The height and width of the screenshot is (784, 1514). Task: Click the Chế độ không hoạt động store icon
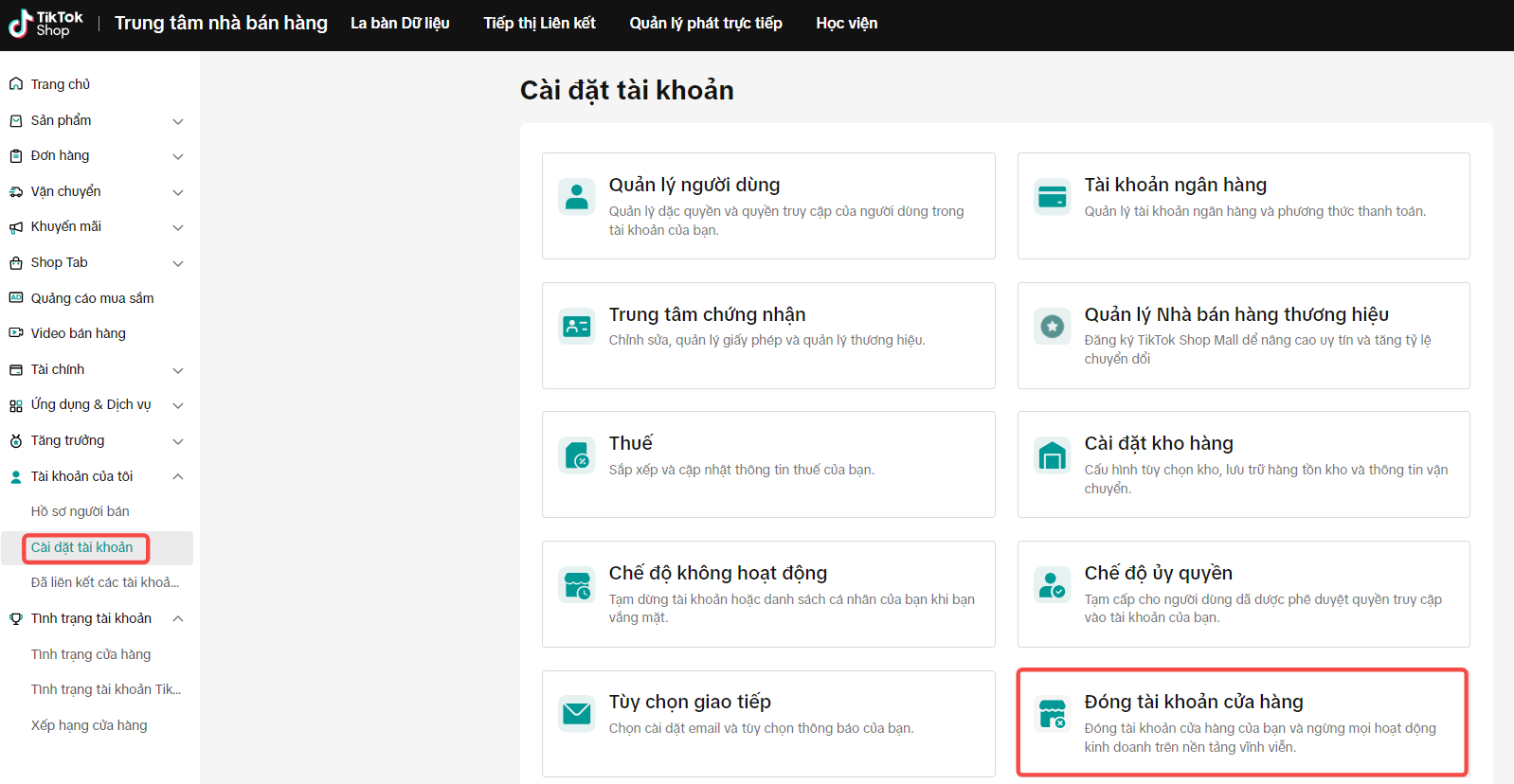point(577,584)
